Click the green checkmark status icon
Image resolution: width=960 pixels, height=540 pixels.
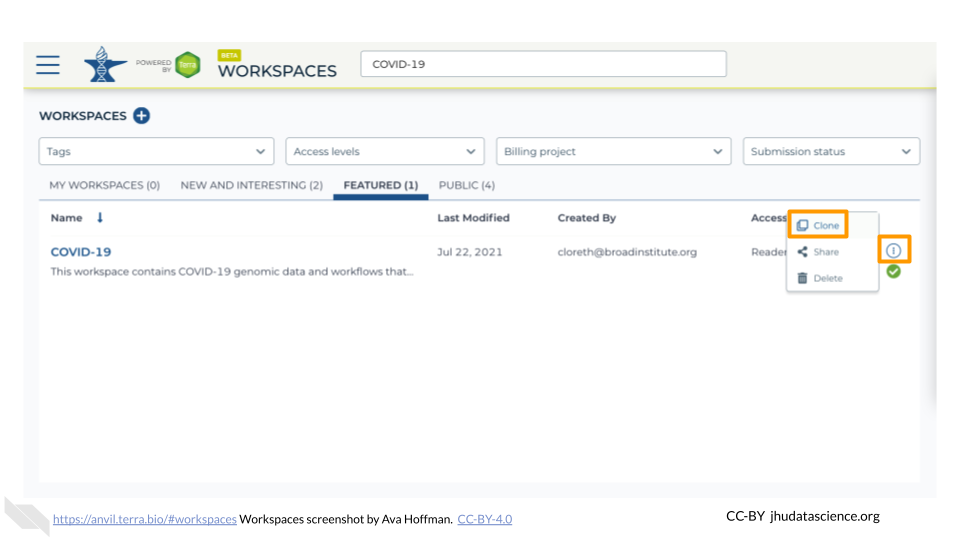coord(893,271)
